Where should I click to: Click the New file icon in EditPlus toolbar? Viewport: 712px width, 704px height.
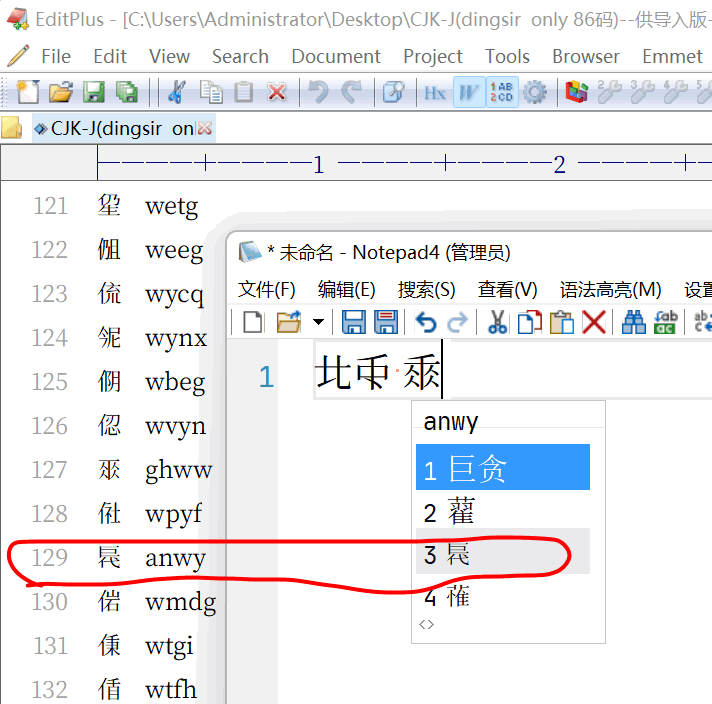29,93
